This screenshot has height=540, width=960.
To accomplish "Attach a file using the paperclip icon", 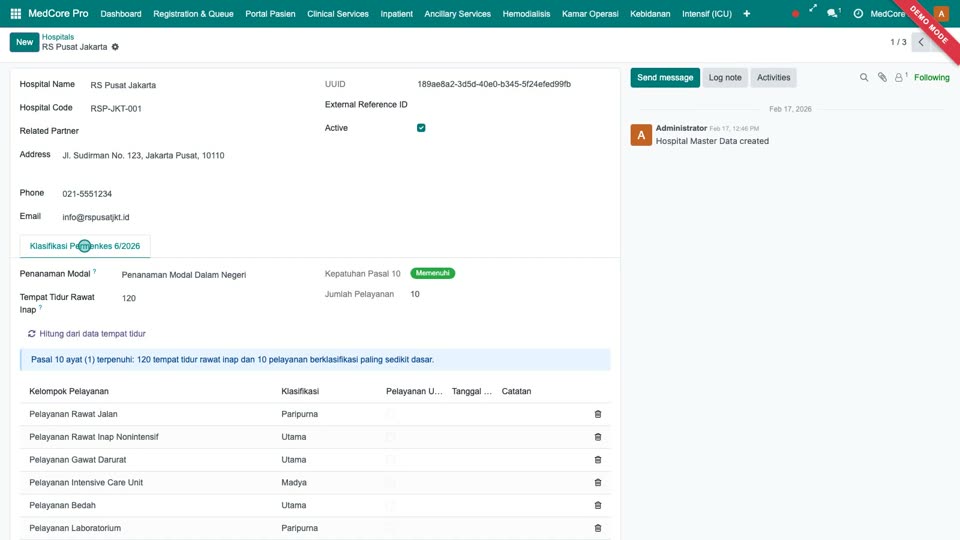I will (x=882, y=77).
